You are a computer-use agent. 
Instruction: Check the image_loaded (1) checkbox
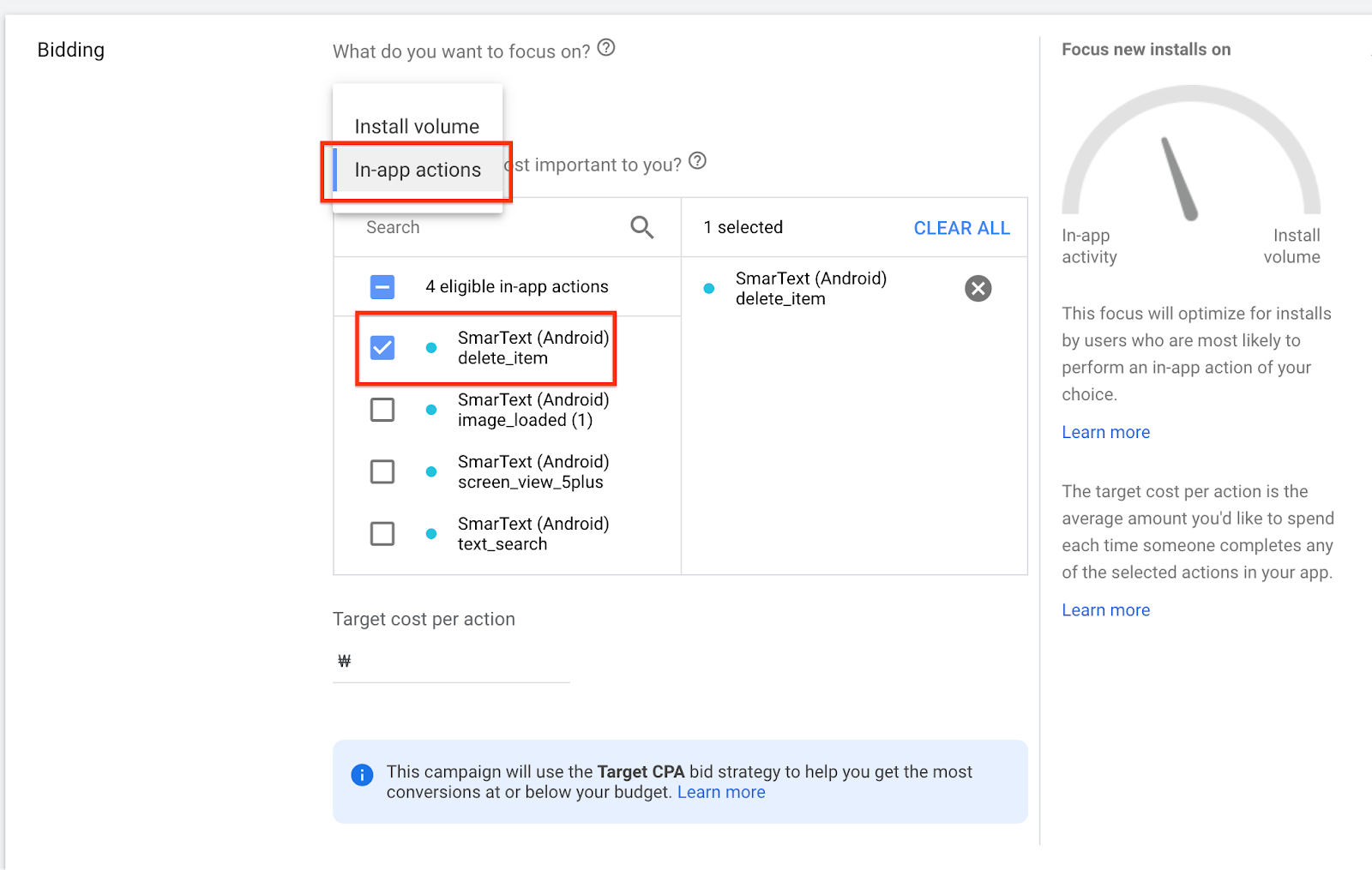tap(382, 410)
